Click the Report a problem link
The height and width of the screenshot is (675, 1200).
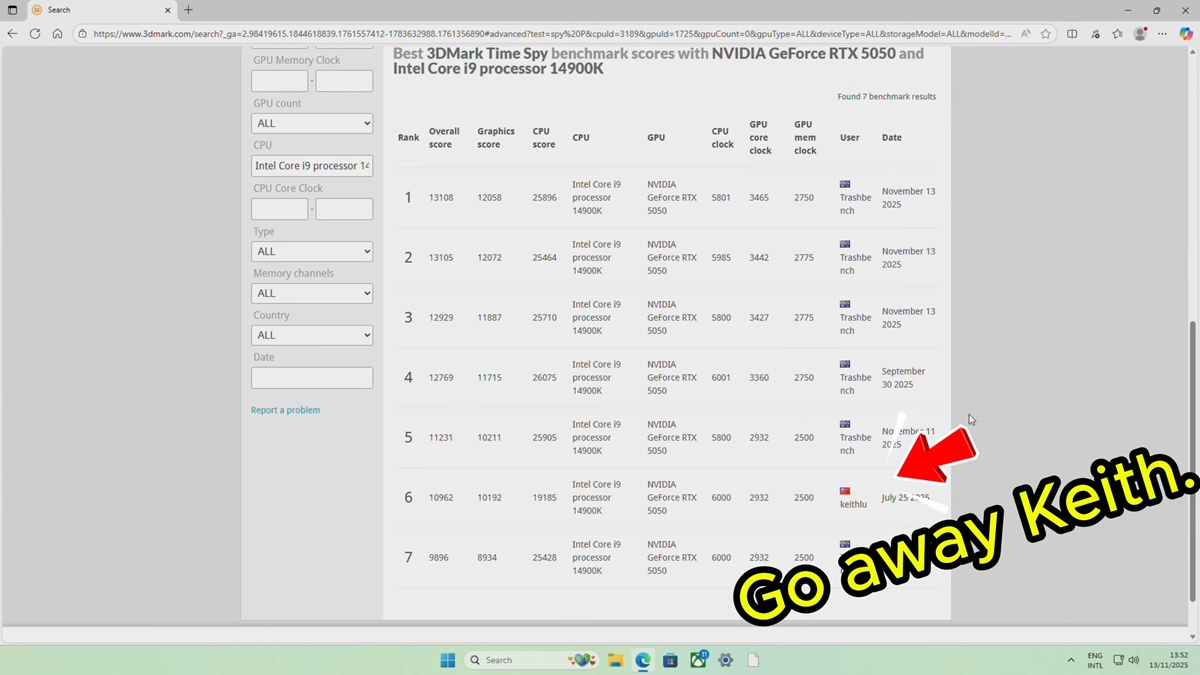pyautogui.click(x=285, y=410)
